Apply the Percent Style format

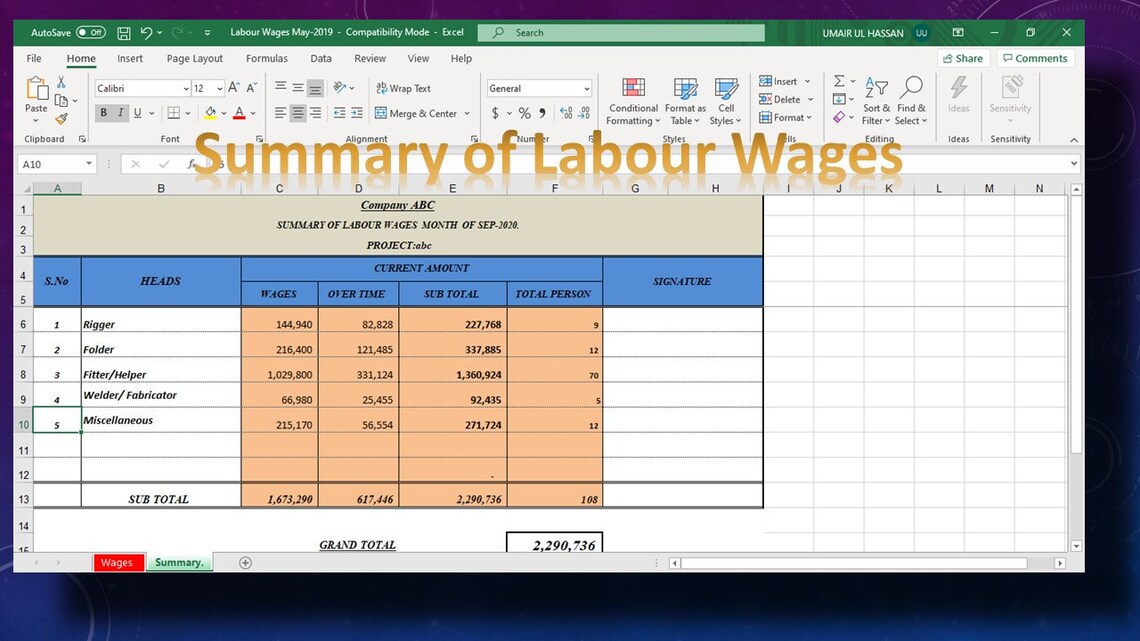click(x=523, y=113)
